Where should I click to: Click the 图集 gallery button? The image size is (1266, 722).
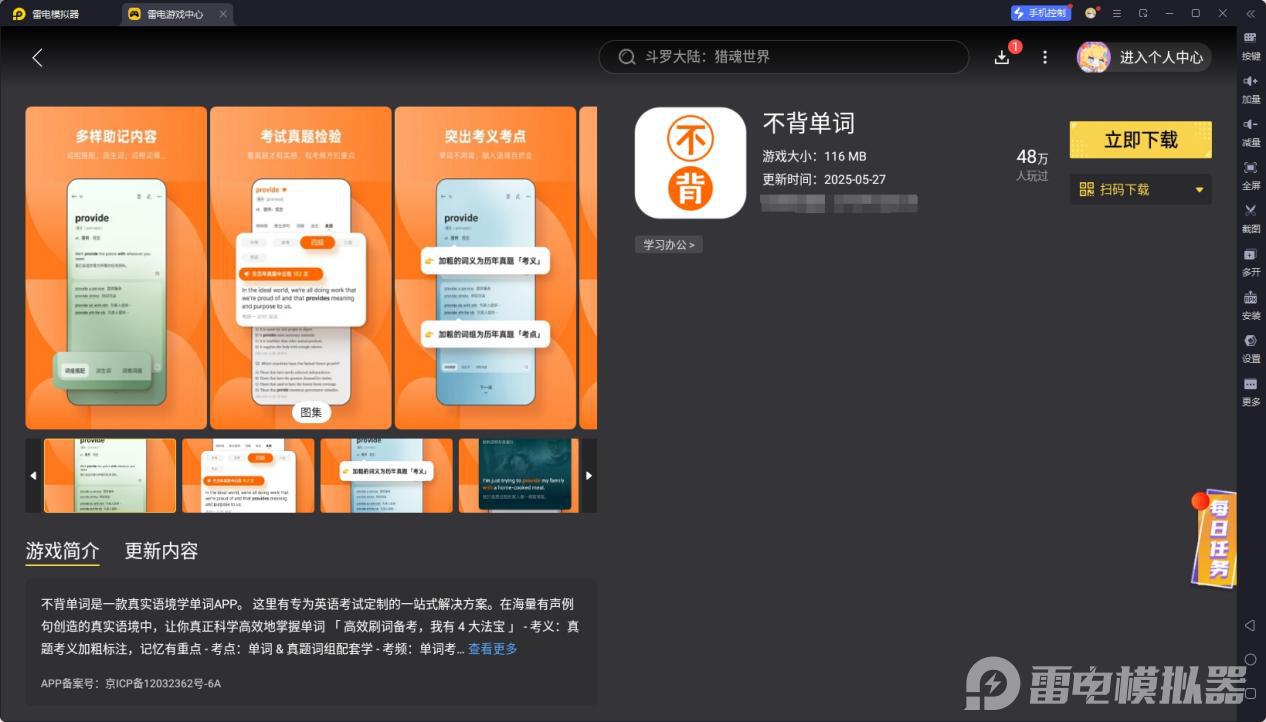311,412
